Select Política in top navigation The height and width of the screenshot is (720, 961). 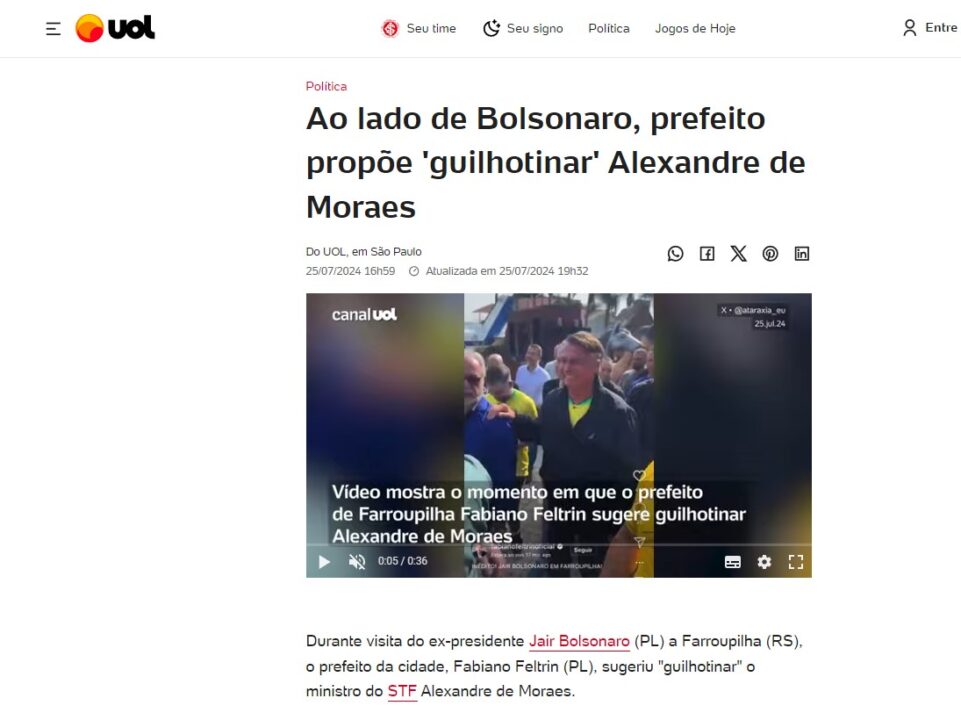[609, 28]
